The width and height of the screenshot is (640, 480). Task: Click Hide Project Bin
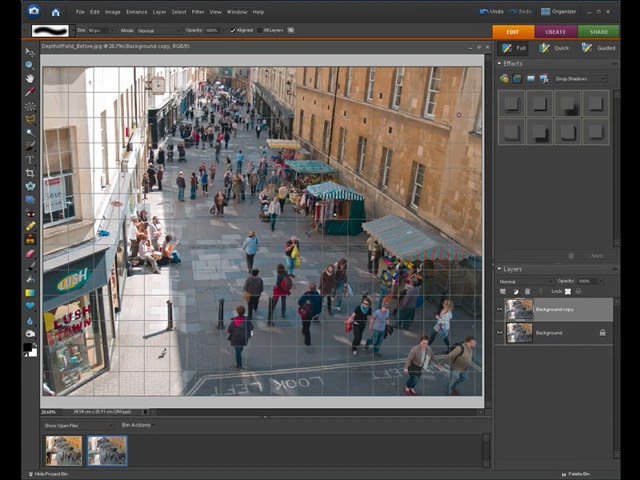(x=48, y=474)
